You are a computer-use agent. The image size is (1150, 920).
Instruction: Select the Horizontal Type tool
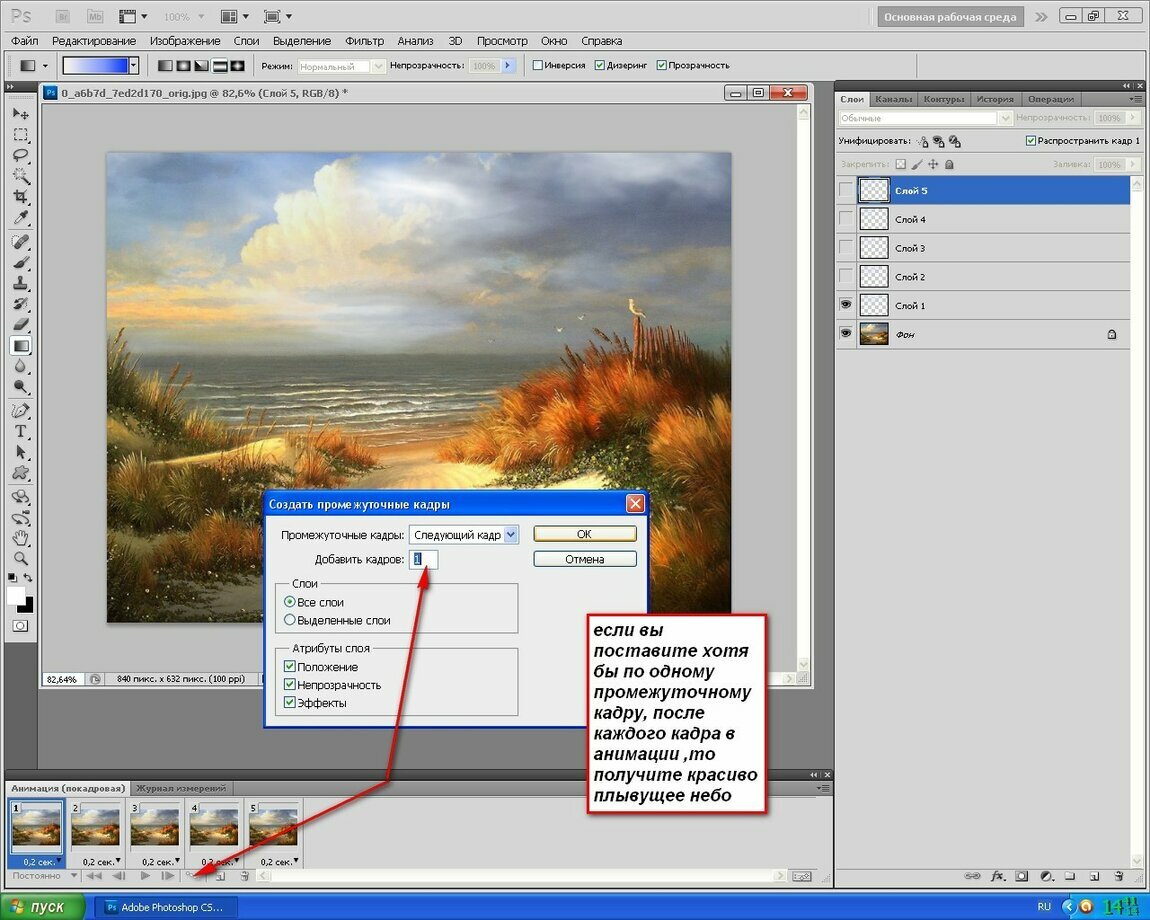tap(21, 431)
